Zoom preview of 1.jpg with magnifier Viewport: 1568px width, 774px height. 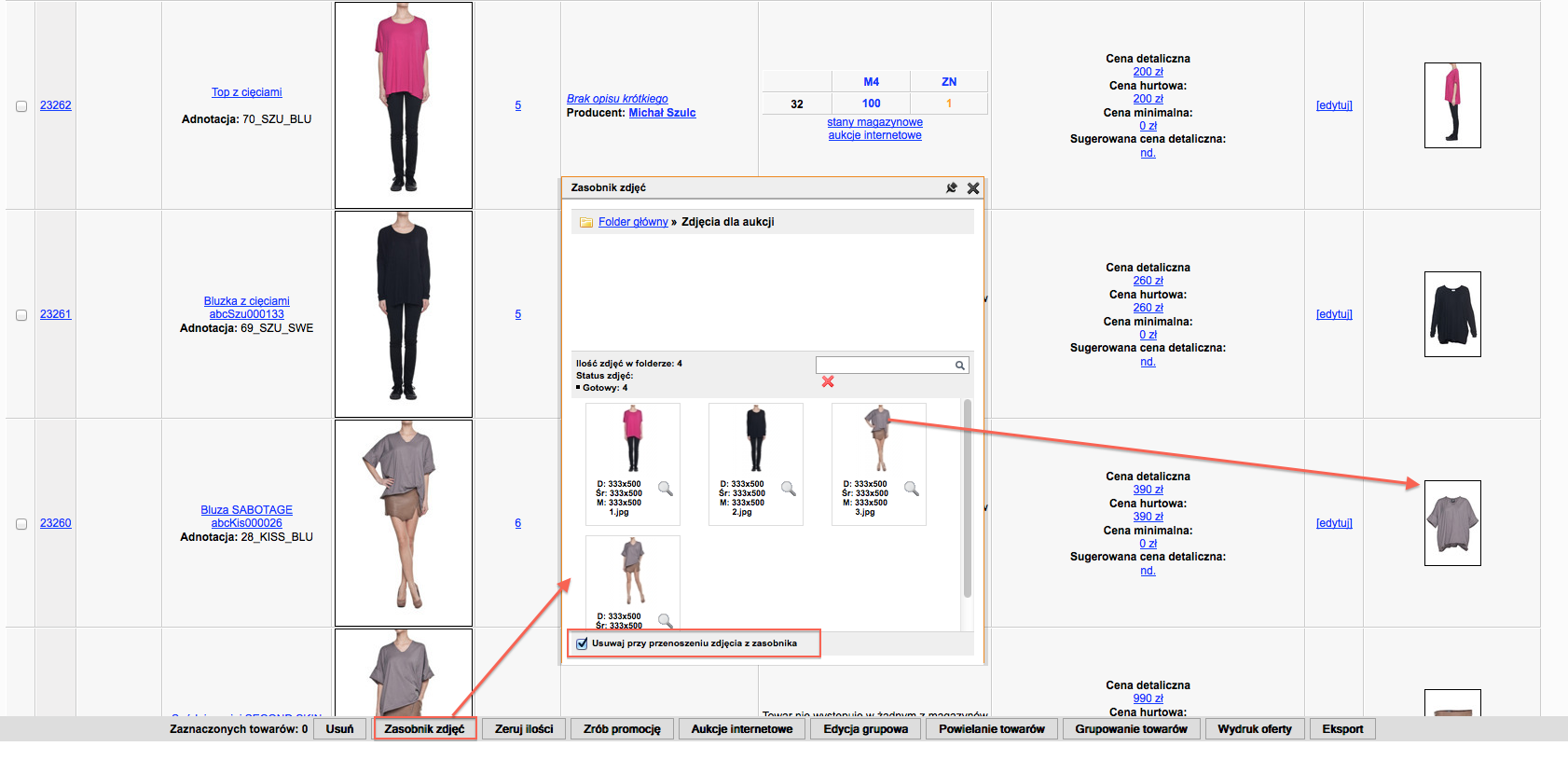666,489
